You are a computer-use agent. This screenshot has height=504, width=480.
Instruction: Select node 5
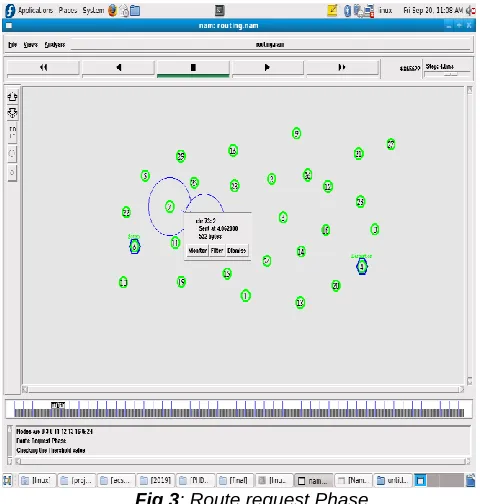(x=145, y=176)
